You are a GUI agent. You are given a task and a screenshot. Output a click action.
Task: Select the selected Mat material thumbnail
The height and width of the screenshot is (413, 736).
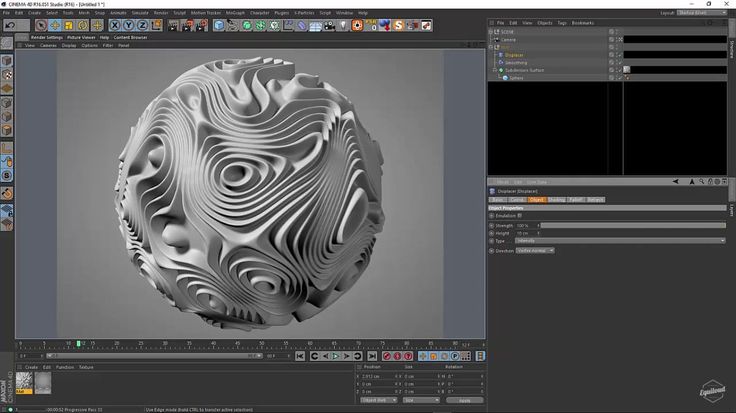(x=24, y=382)
